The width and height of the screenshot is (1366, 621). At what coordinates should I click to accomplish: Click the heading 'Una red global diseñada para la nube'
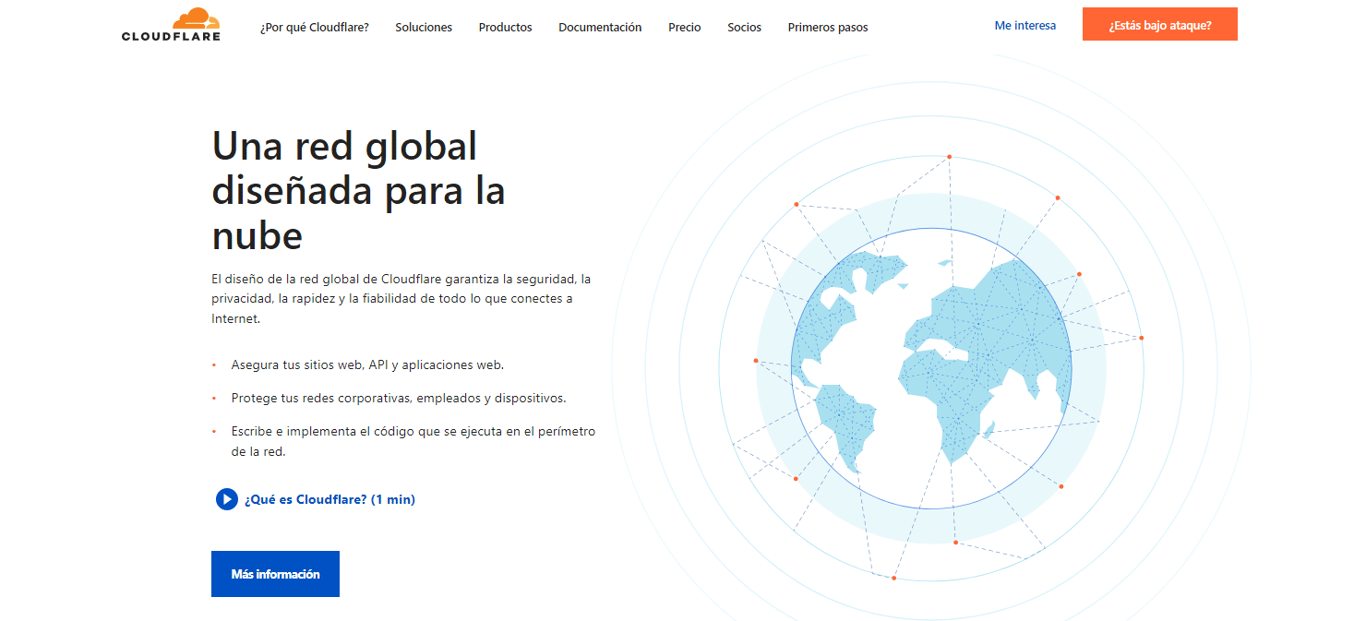coord(357,190)
